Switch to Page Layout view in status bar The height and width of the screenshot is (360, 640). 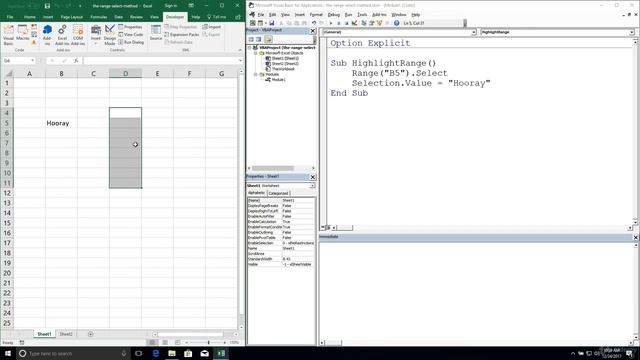tap(165, 342)
